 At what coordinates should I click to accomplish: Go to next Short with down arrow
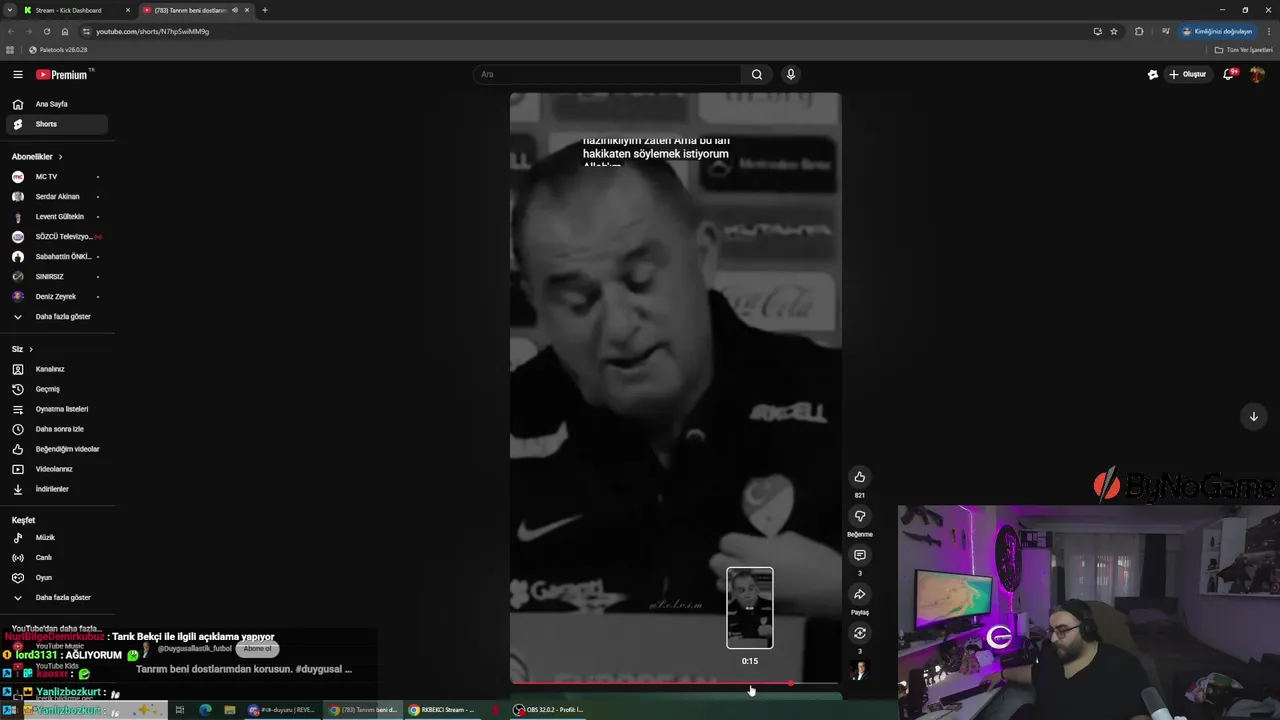pyautogui.click(x=1253, y=417)
